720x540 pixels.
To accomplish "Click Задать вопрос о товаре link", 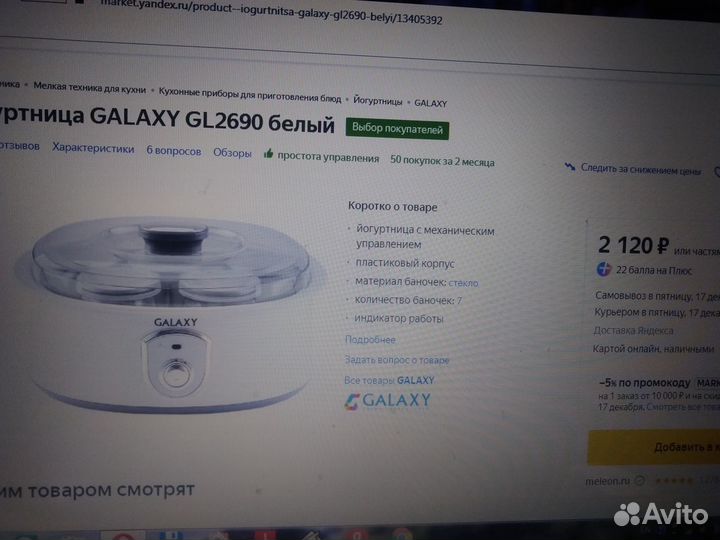I will [x=397, y=360].
